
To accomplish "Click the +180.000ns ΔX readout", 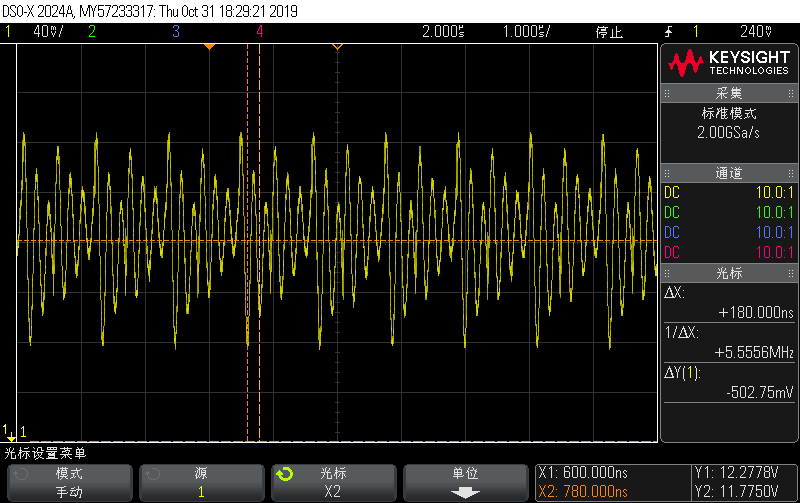I will 756,312.
